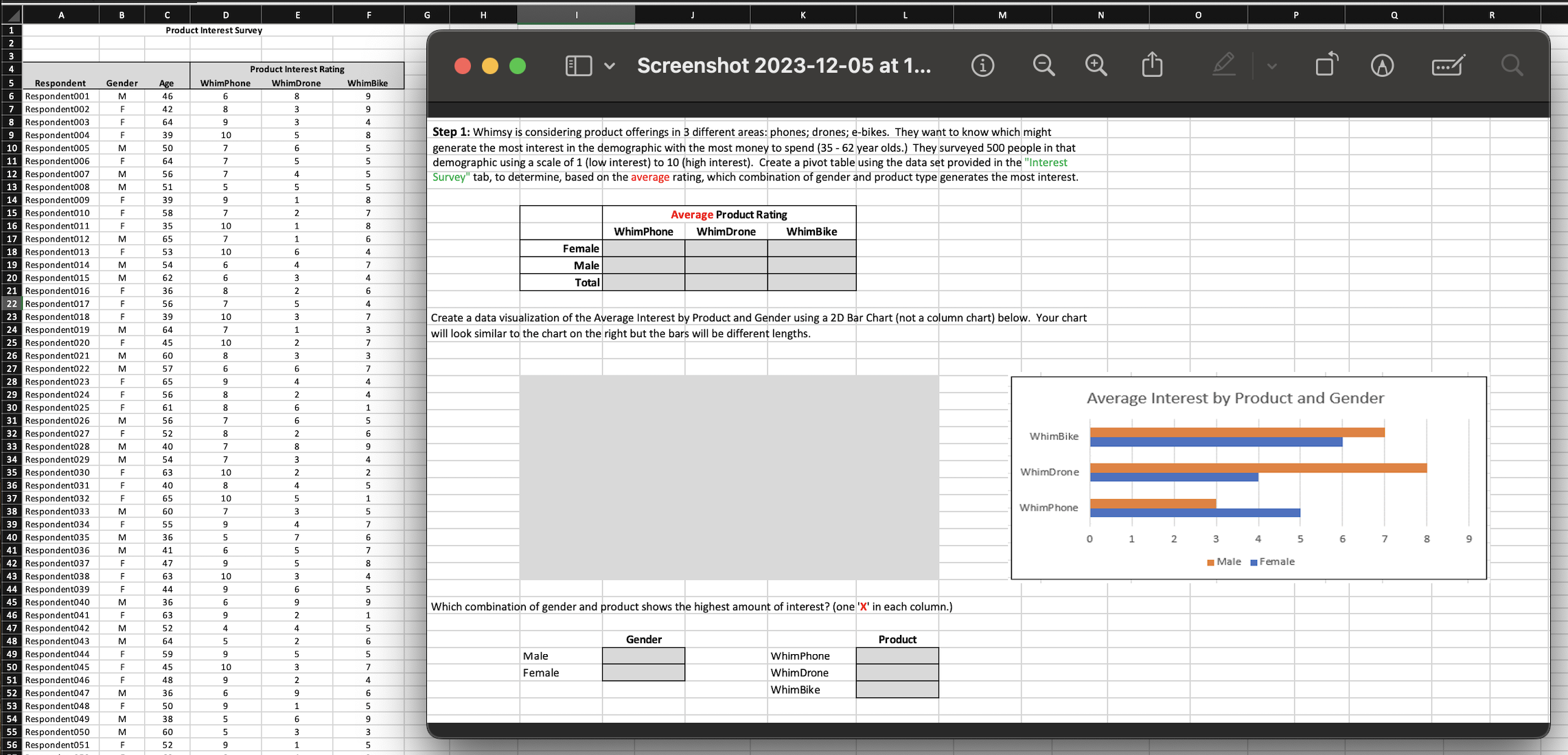Select the highlight tool (circled A icon)
Image resolution: width=1568 pixels, height=755 pixels.
click(x=1383, y=65)
